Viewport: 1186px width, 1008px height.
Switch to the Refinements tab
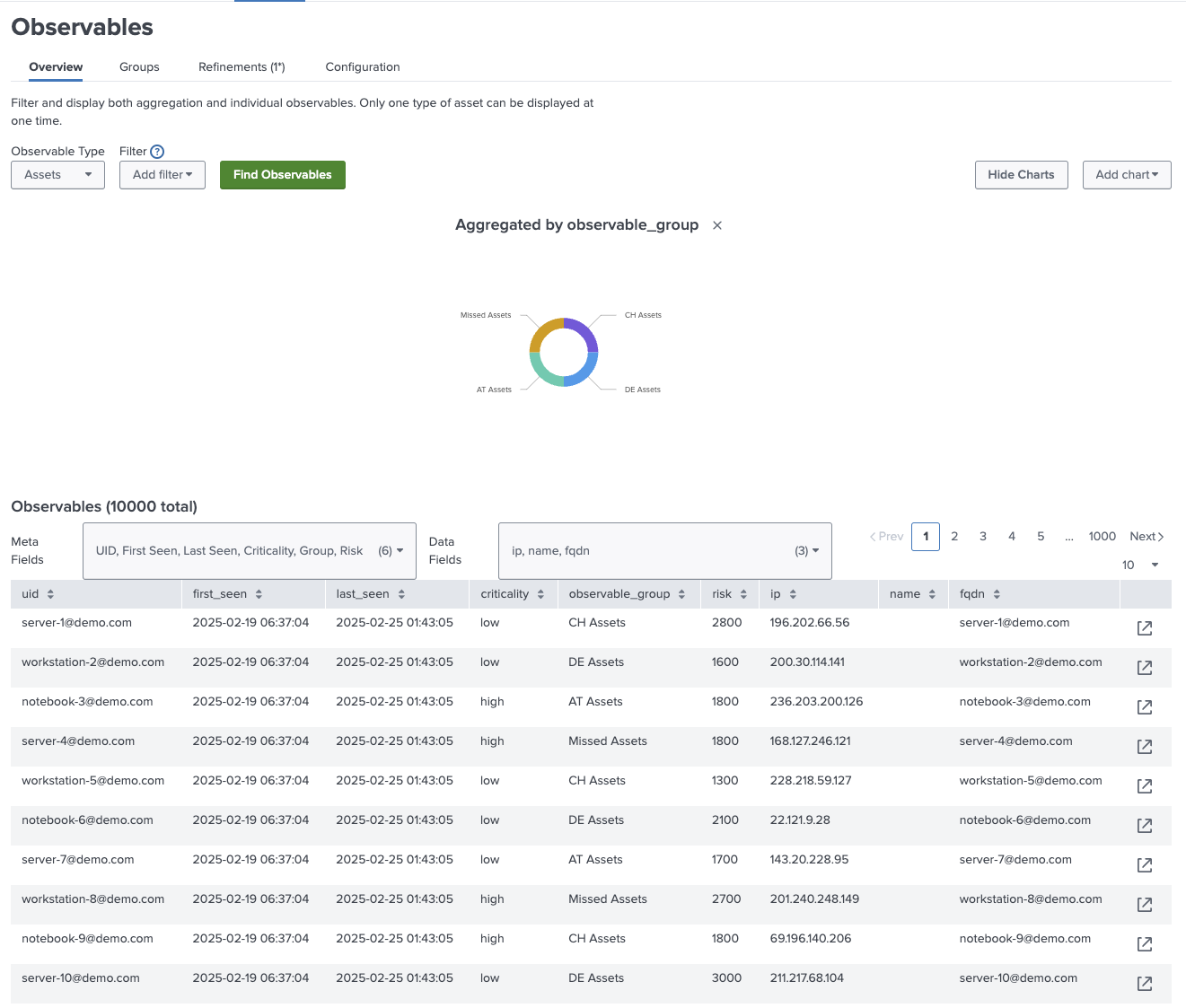(242, 66)
